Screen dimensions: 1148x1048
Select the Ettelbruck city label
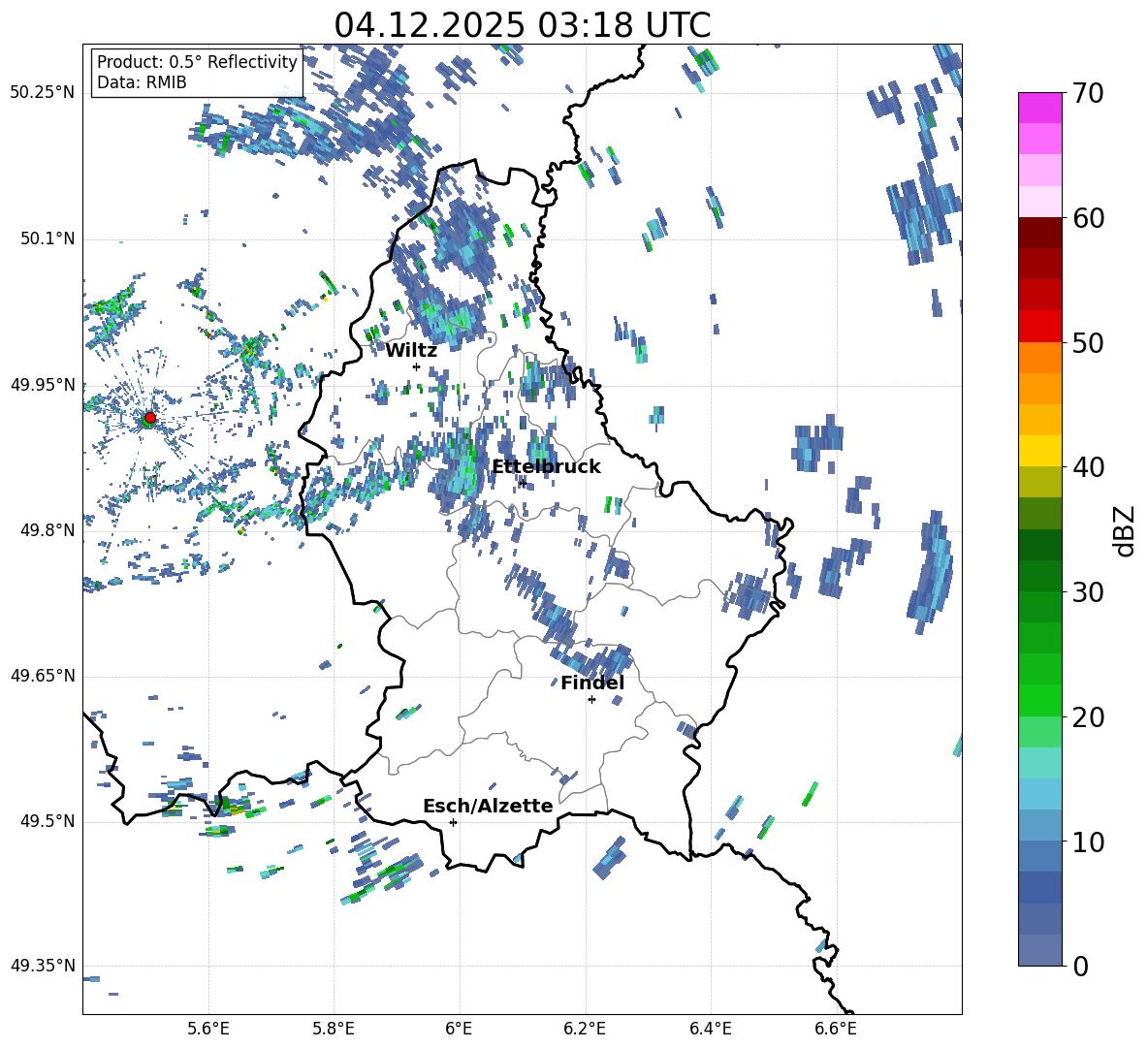[546, 467]
